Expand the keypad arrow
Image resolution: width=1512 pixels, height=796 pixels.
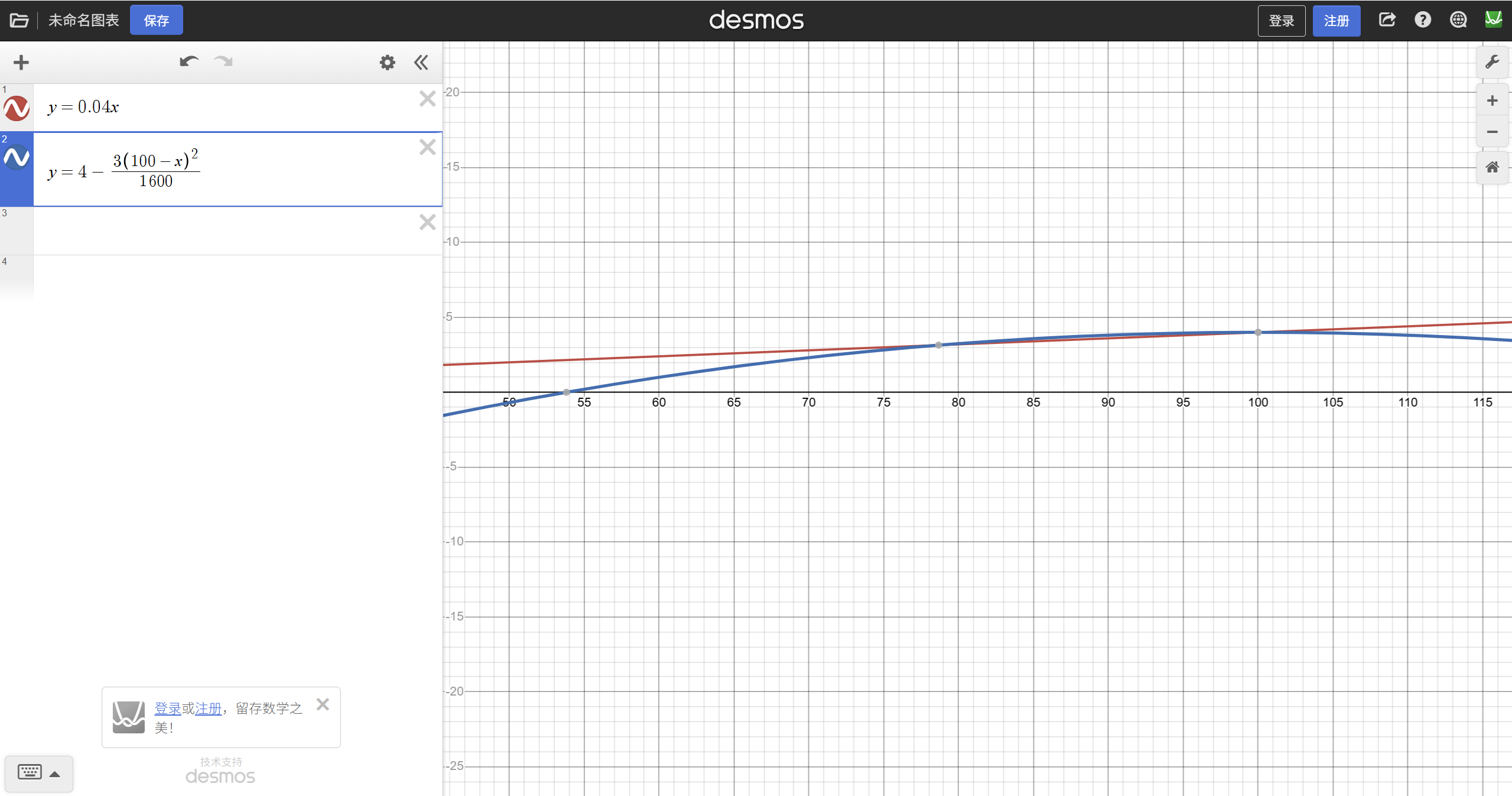pyautogui.click(x=55, y=774)
